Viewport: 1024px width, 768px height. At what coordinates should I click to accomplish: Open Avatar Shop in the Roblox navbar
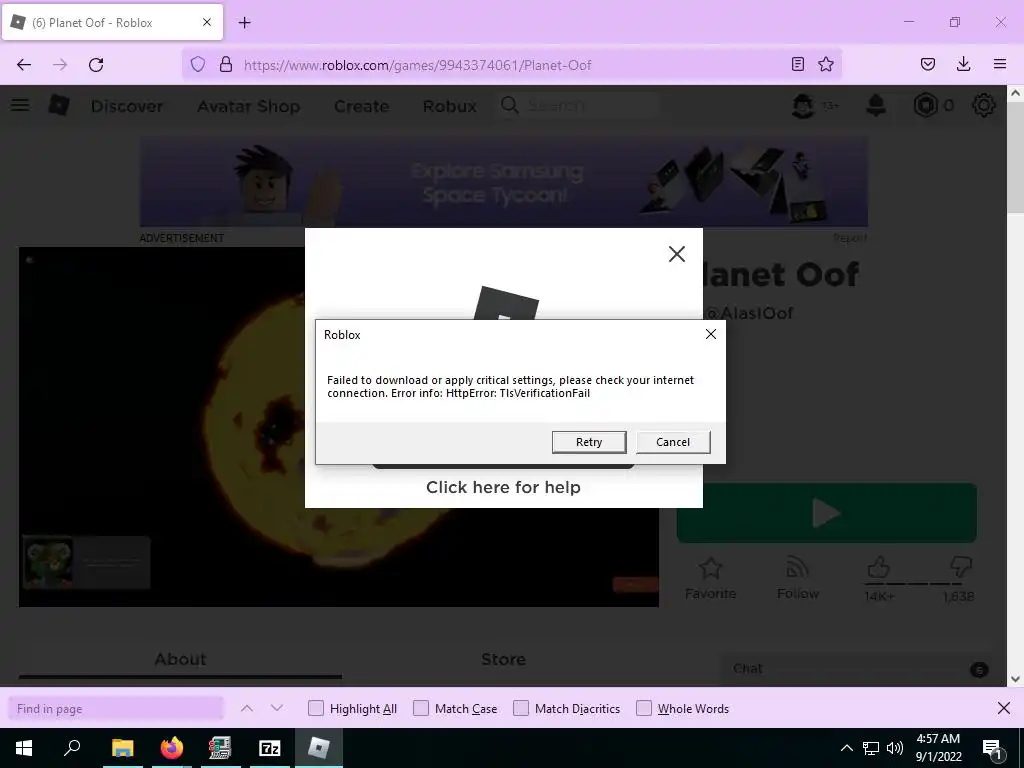[249, 106]
